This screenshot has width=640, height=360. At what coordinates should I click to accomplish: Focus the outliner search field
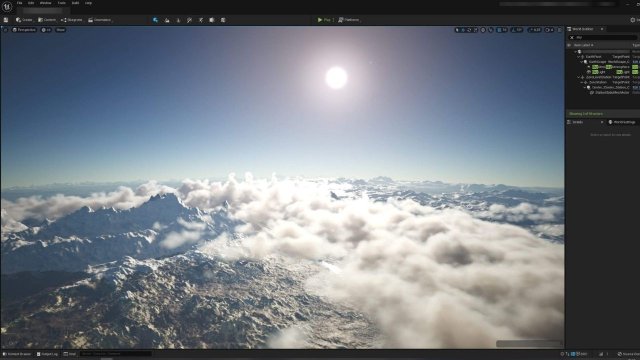[x=604, y=38]
